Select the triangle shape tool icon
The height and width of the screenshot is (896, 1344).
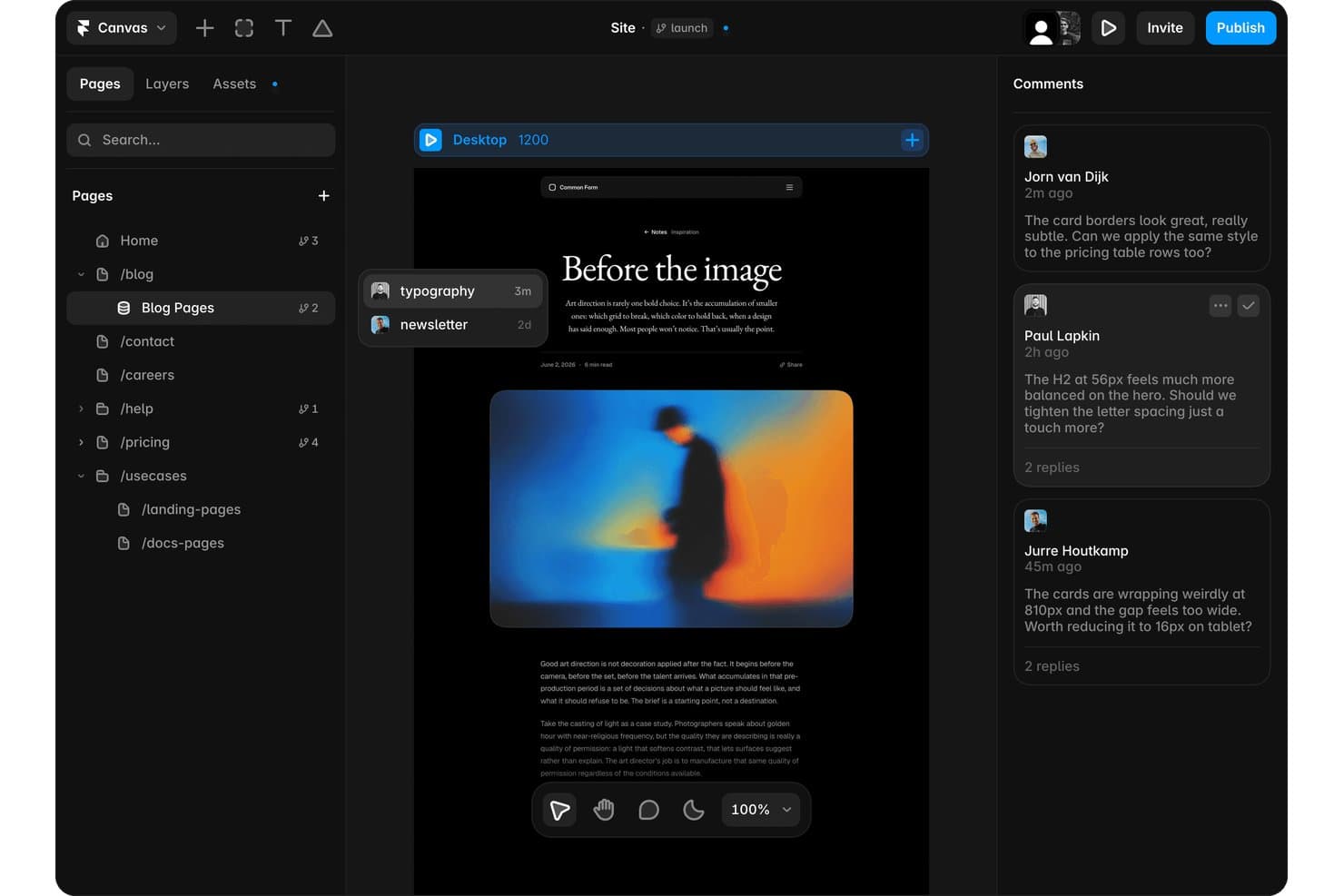click(x=322, y=28)
